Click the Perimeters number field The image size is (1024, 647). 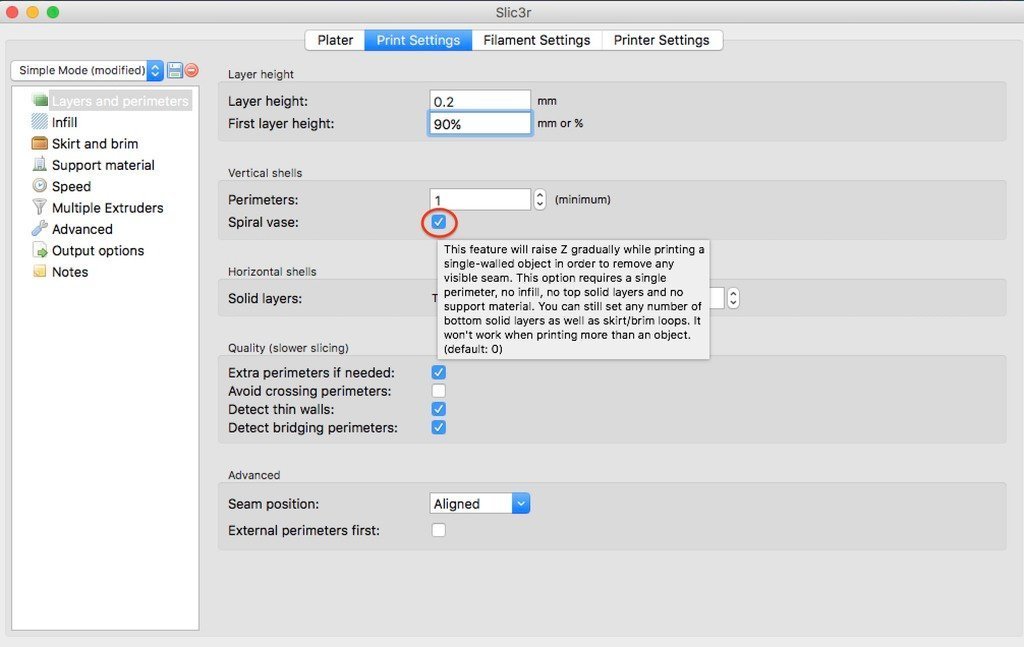click(480, 199)
